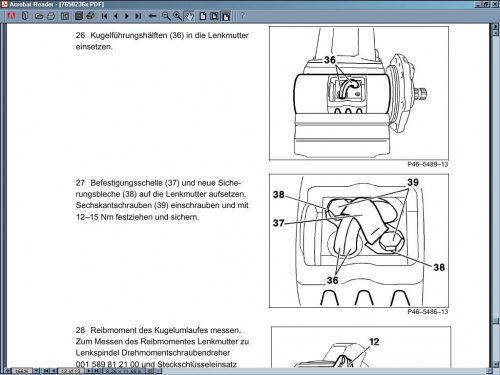Select the Hand tool
Viewport: 500px width, 375px height.
(x=189, y=16)
